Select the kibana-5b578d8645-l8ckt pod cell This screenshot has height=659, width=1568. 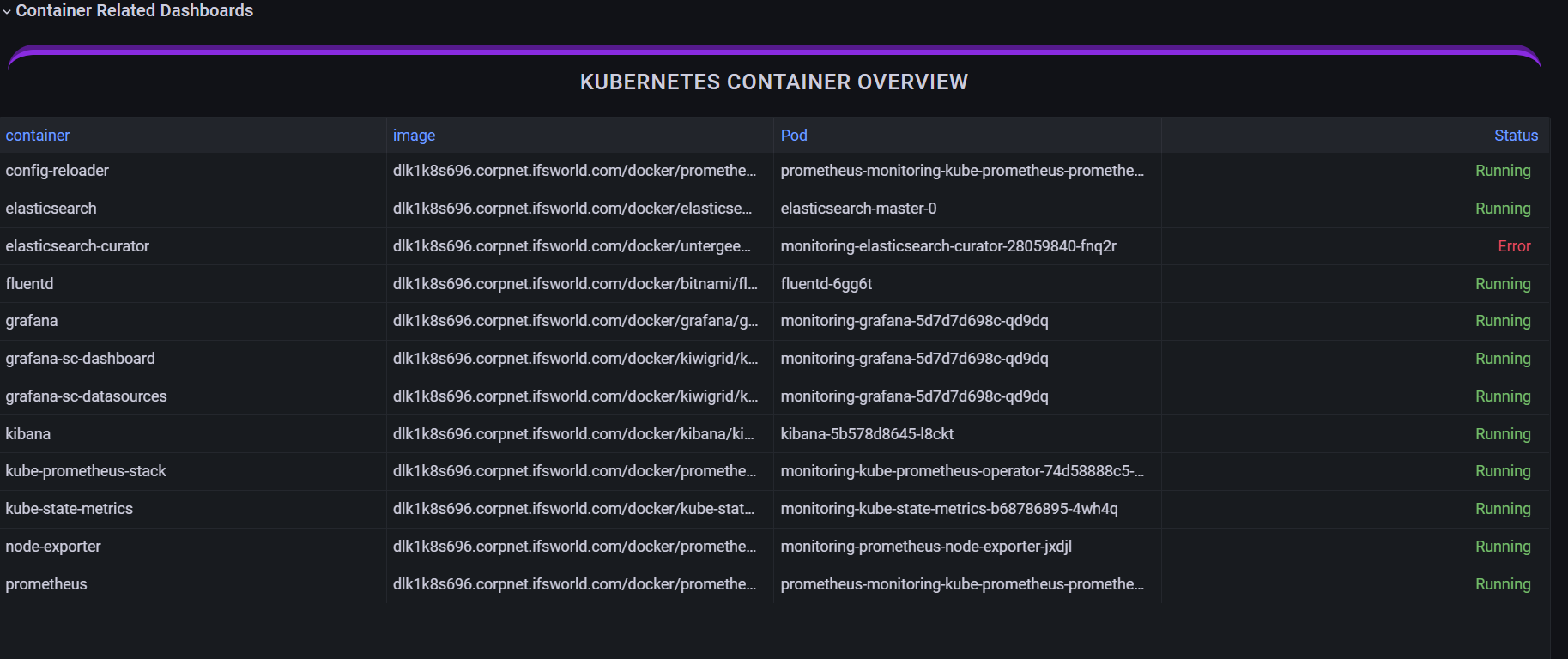[867, 434]
